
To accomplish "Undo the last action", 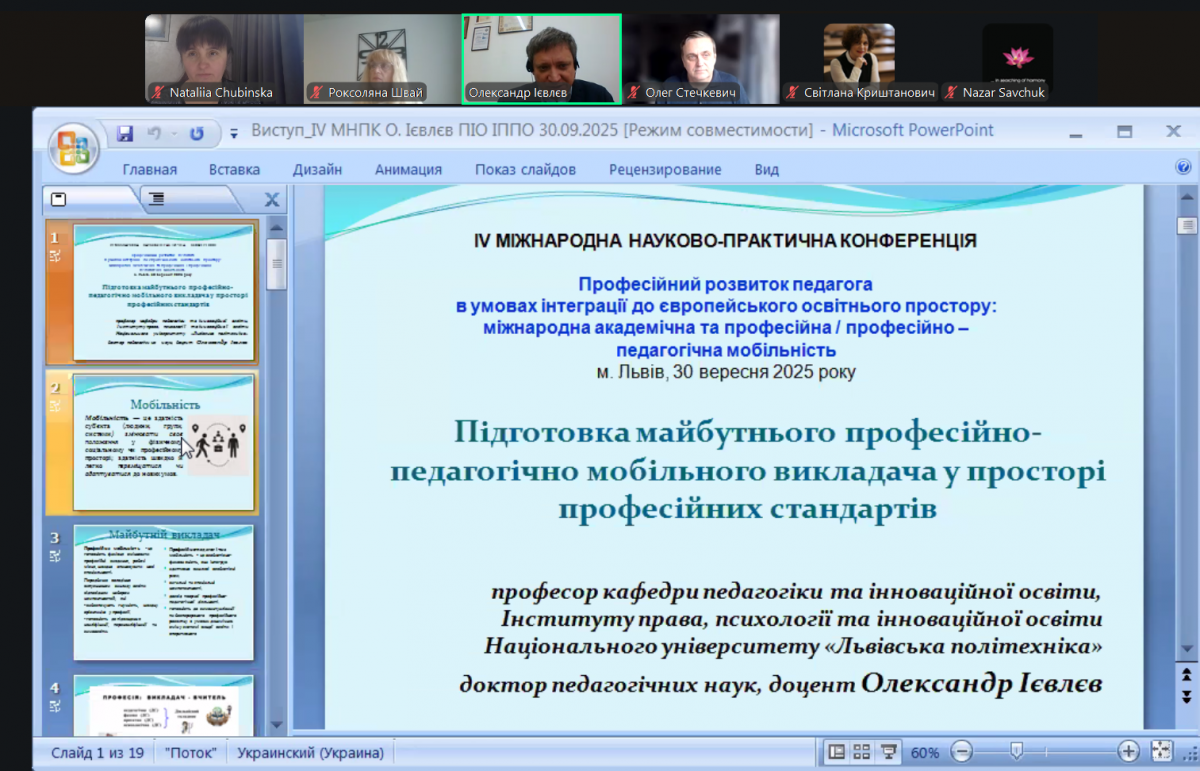I will [x=155, y=132].
